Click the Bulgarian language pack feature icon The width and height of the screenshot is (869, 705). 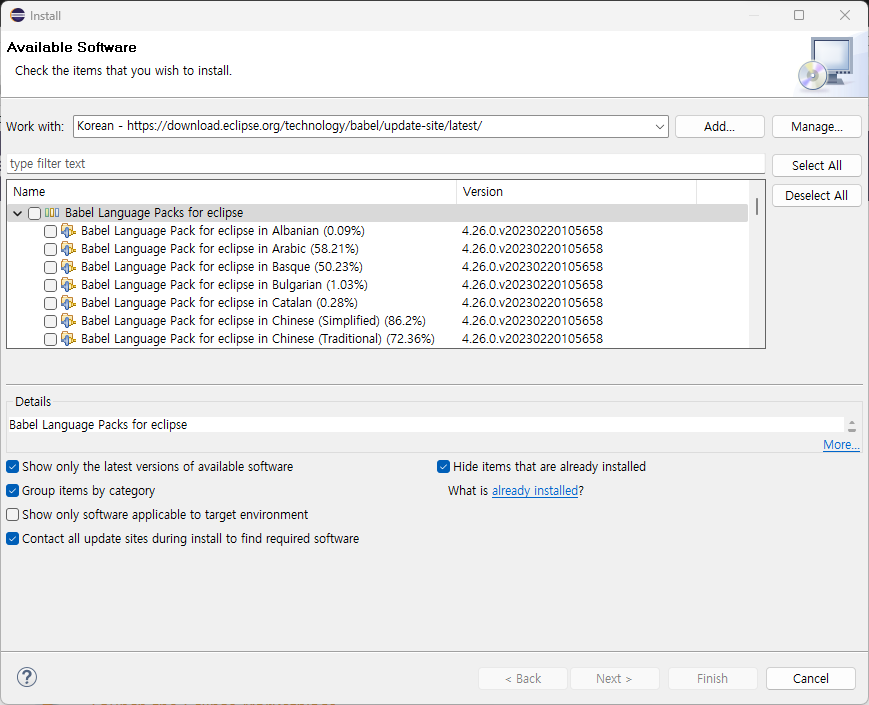click(x=68, y=285)
